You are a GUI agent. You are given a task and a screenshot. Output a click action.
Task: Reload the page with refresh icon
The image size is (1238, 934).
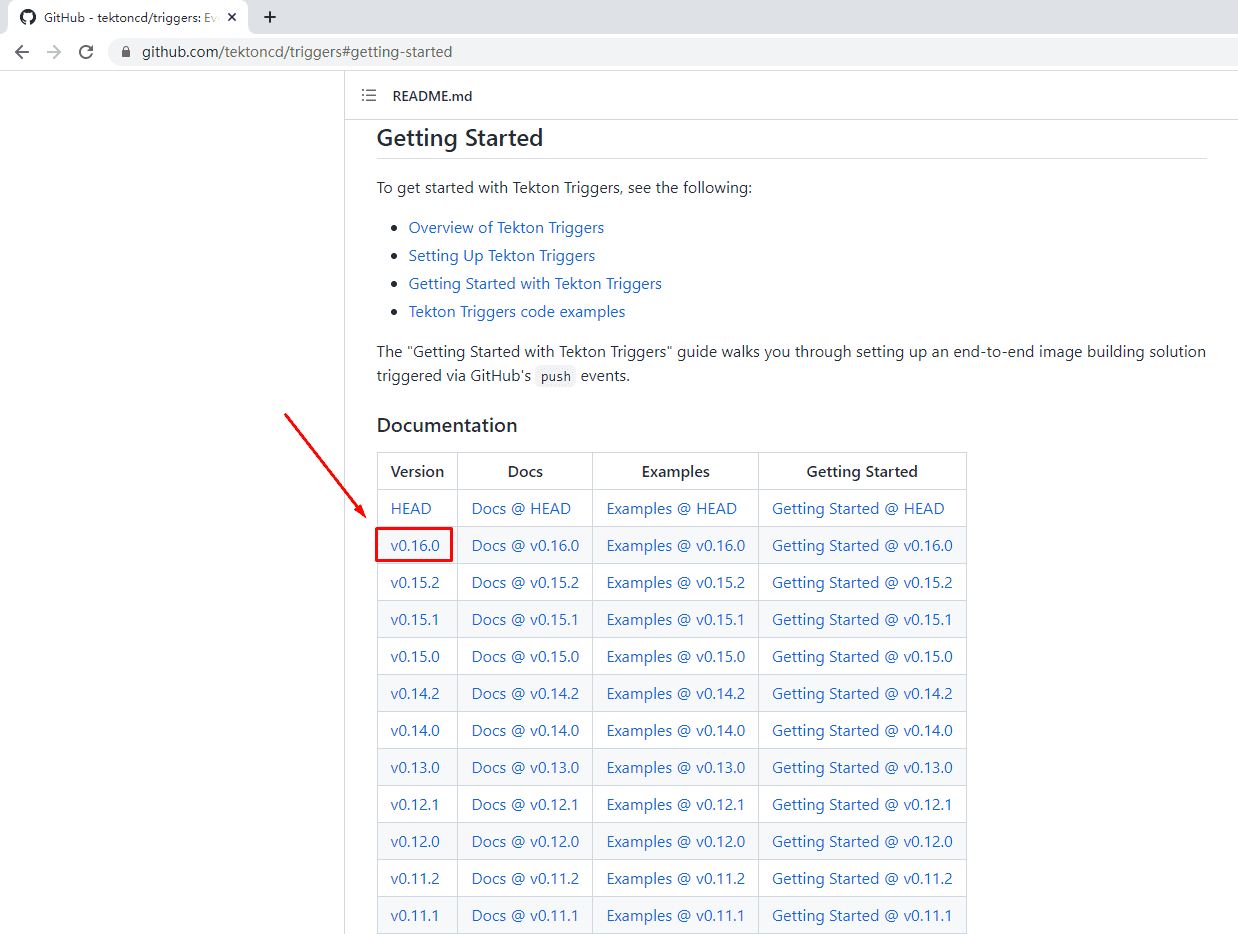pyautogui.click(x=86, y=52)
